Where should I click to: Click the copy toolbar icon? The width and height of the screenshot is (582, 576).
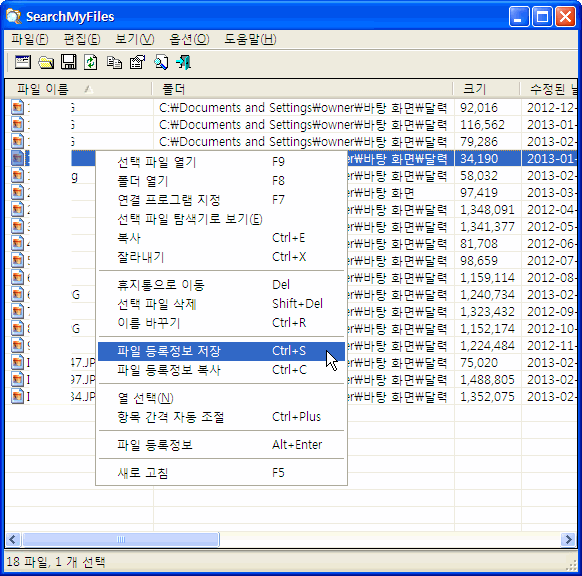point(114,62)
